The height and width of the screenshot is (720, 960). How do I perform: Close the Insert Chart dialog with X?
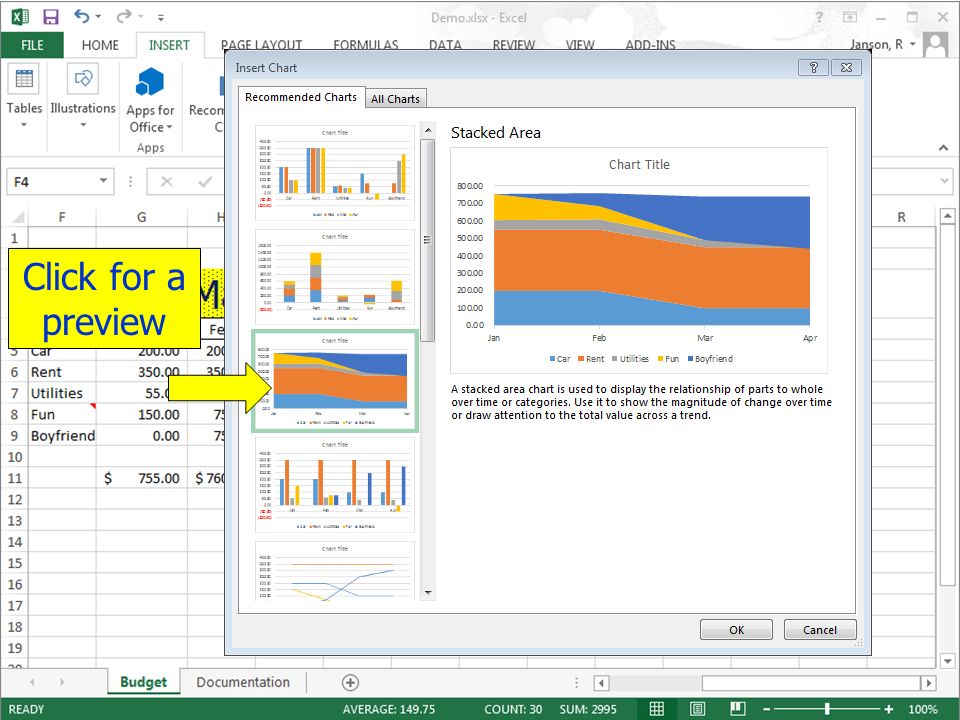846,67
